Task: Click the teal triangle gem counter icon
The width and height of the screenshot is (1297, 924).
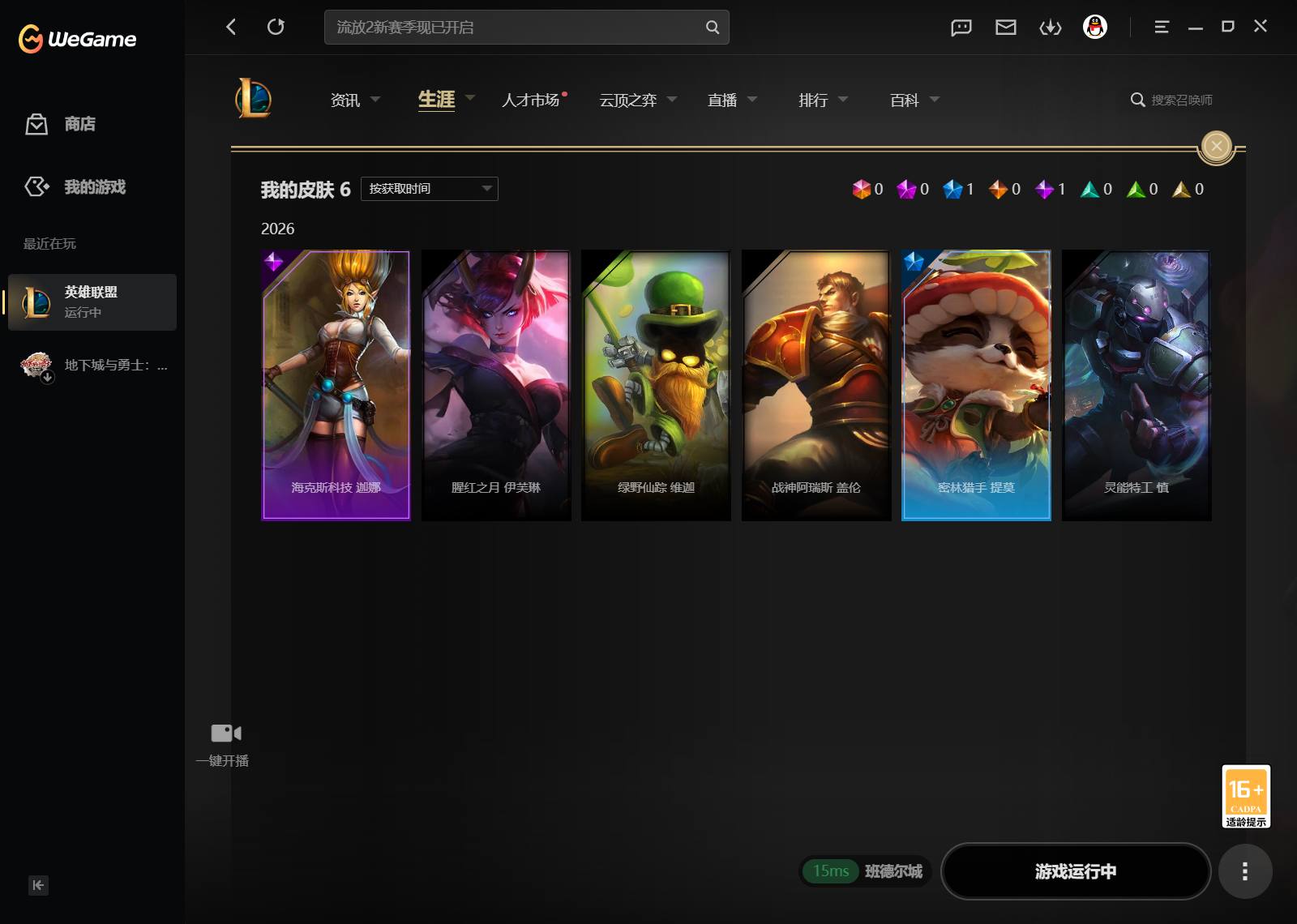Action: [1089, 189]
